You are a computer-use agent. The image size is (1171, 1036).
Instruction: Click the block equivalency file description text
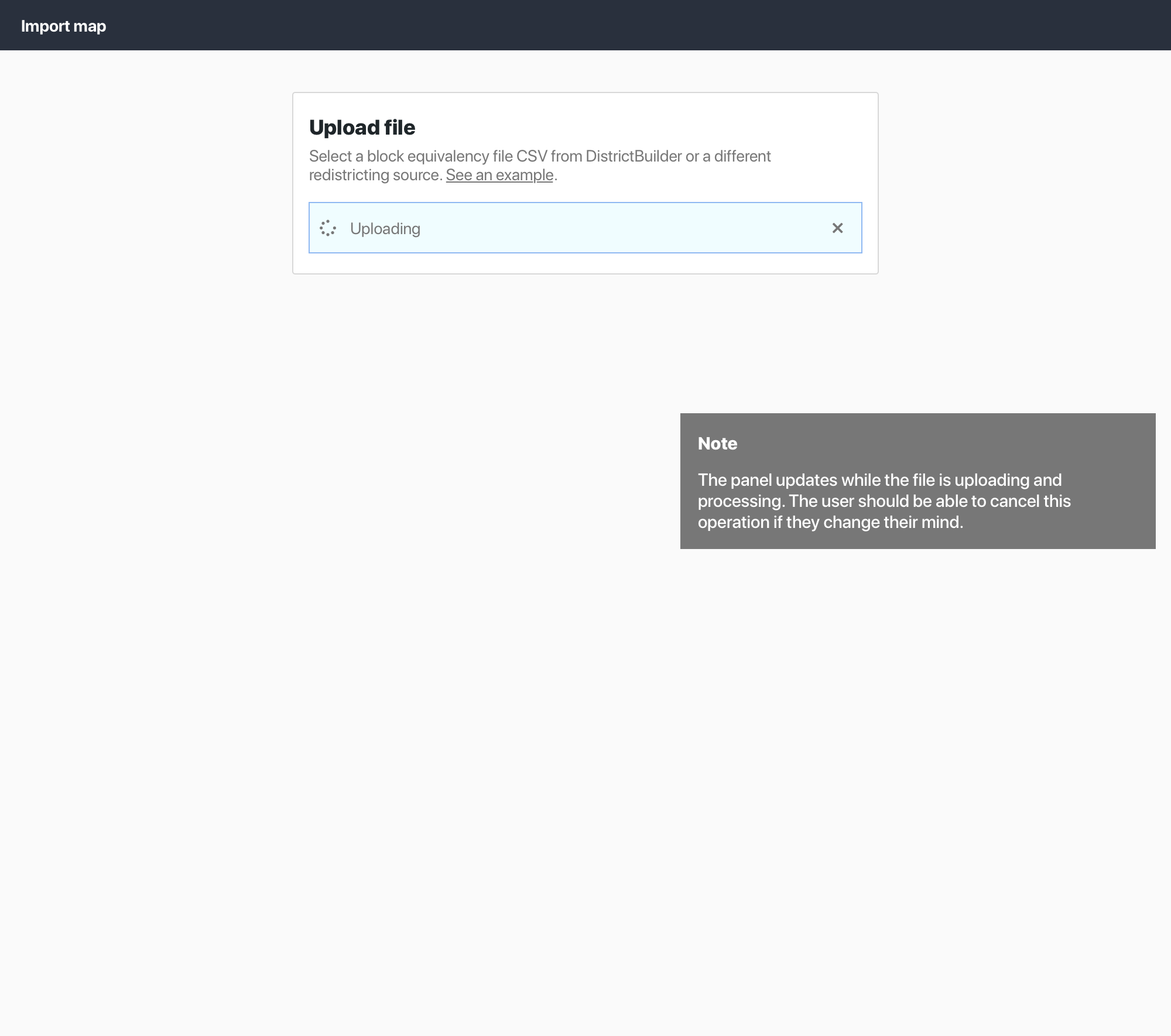tap(540, 165)
